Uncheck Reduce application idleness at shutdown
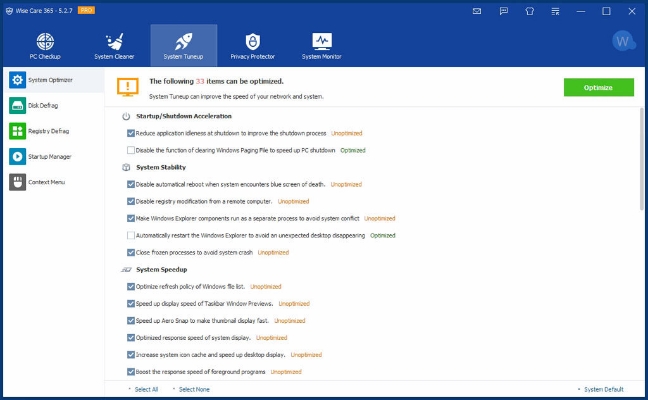 click(x=131, y=133)
